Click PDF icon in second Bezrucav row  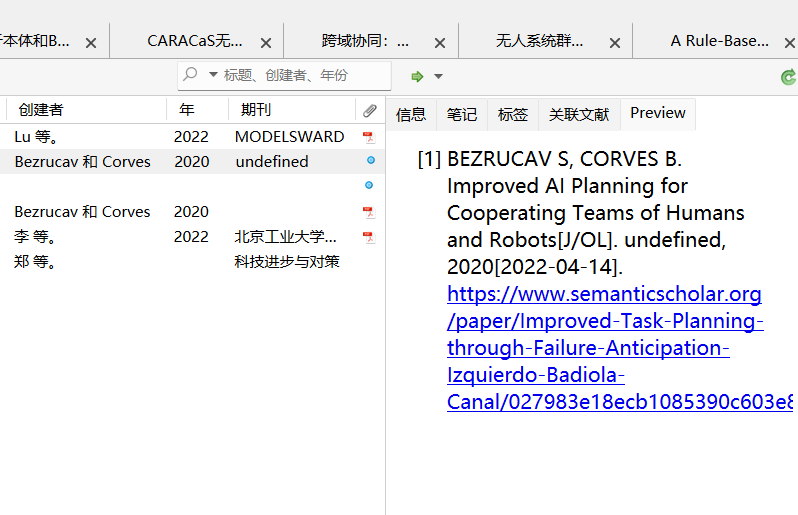(x=368, y=212)
